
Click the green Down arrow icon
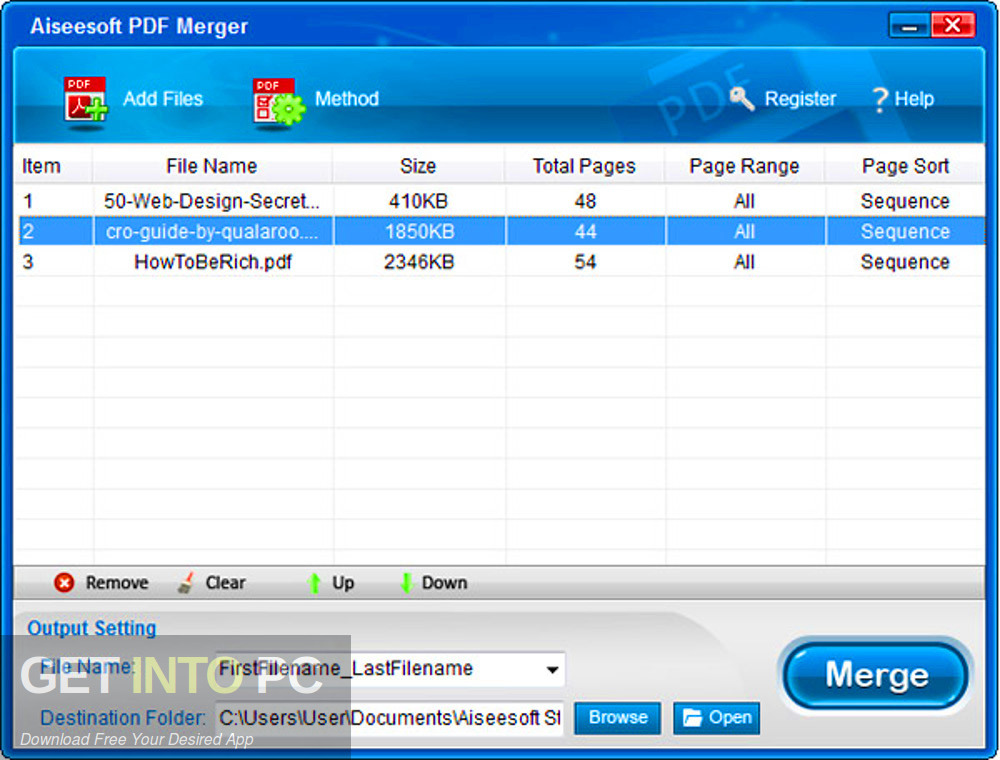coord(406,582)
